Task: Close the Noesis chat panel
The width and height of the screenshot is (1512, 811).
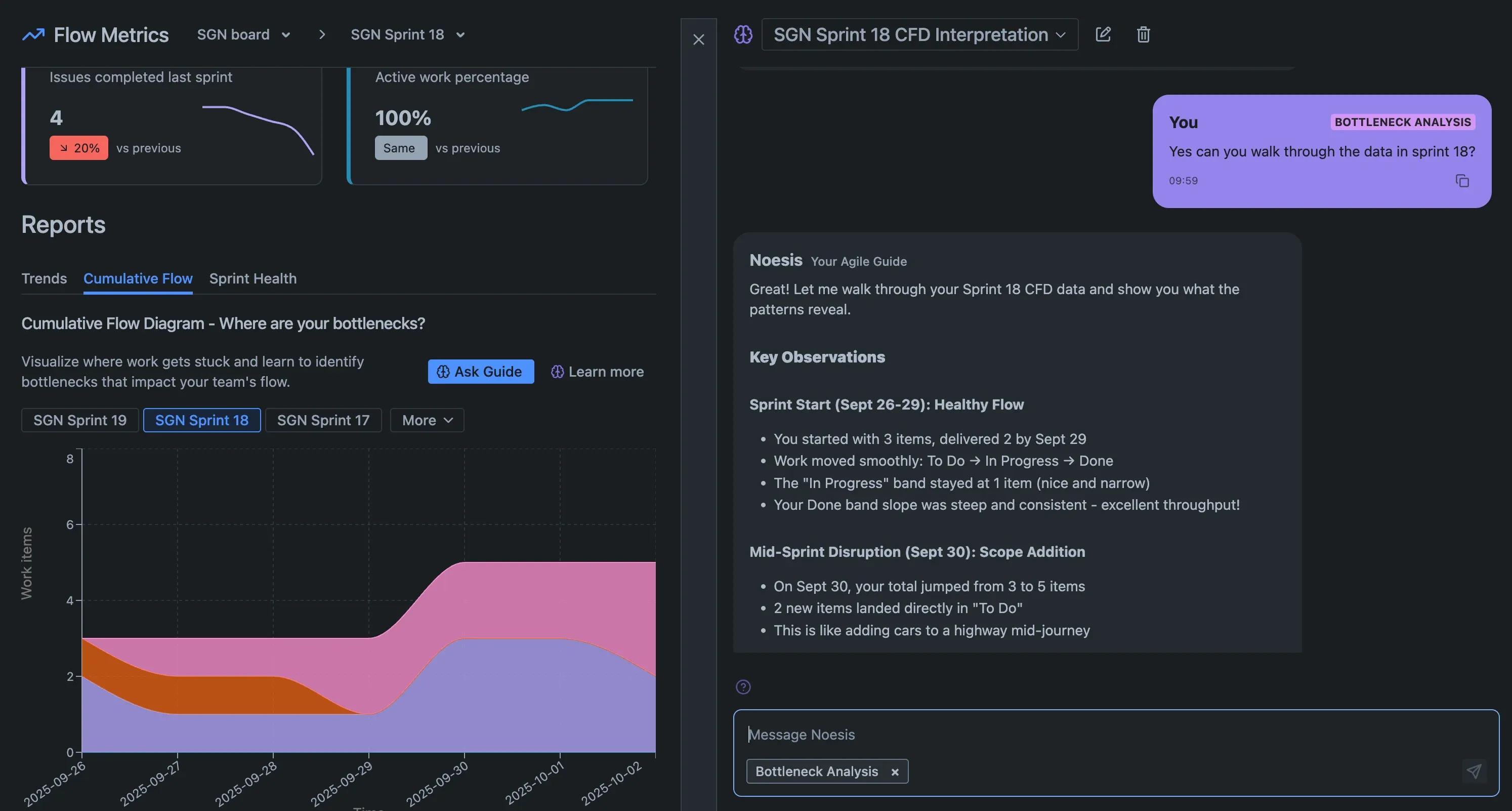Action: [x=698, y=39]
